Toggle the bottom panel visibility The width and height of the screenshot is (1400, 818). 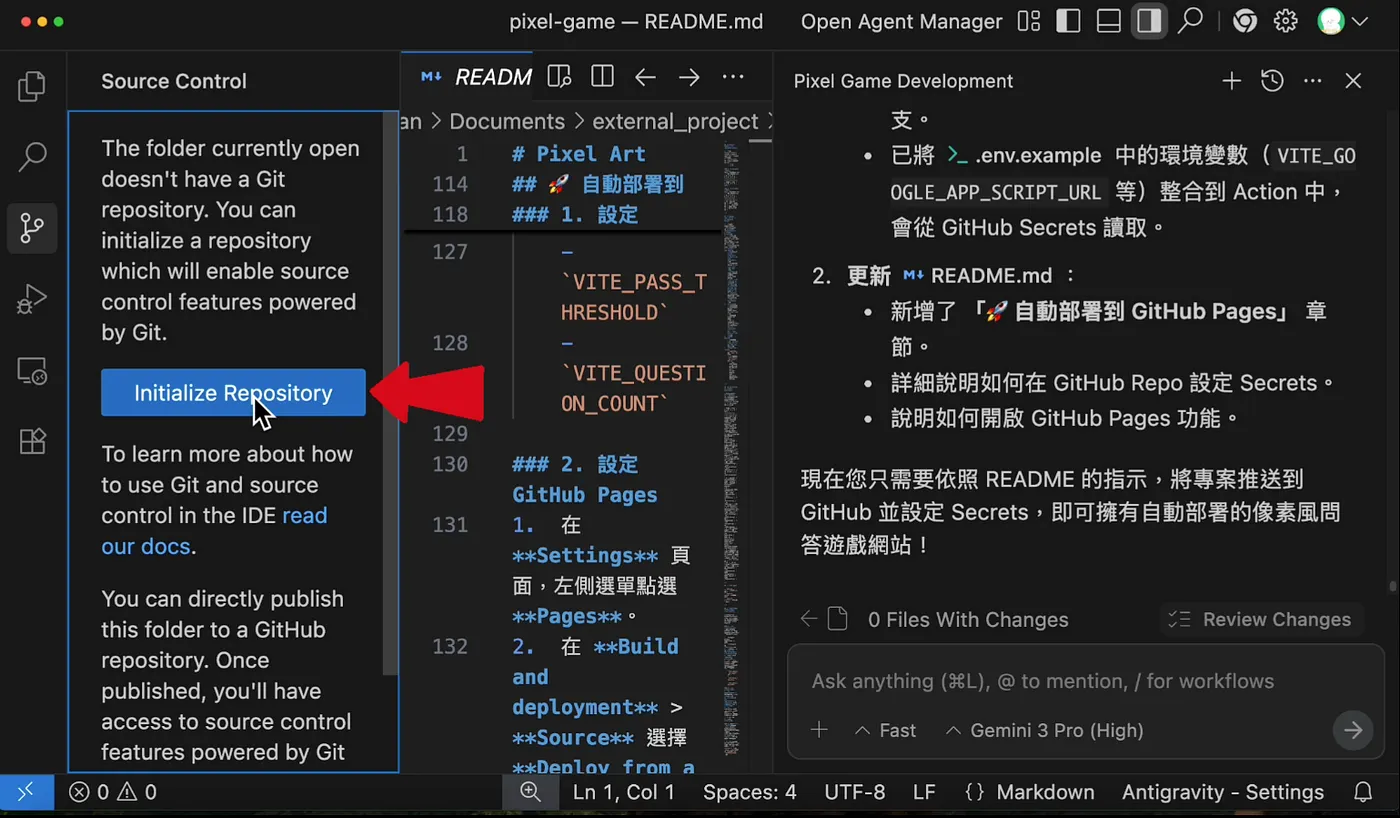coord(1108,21)
